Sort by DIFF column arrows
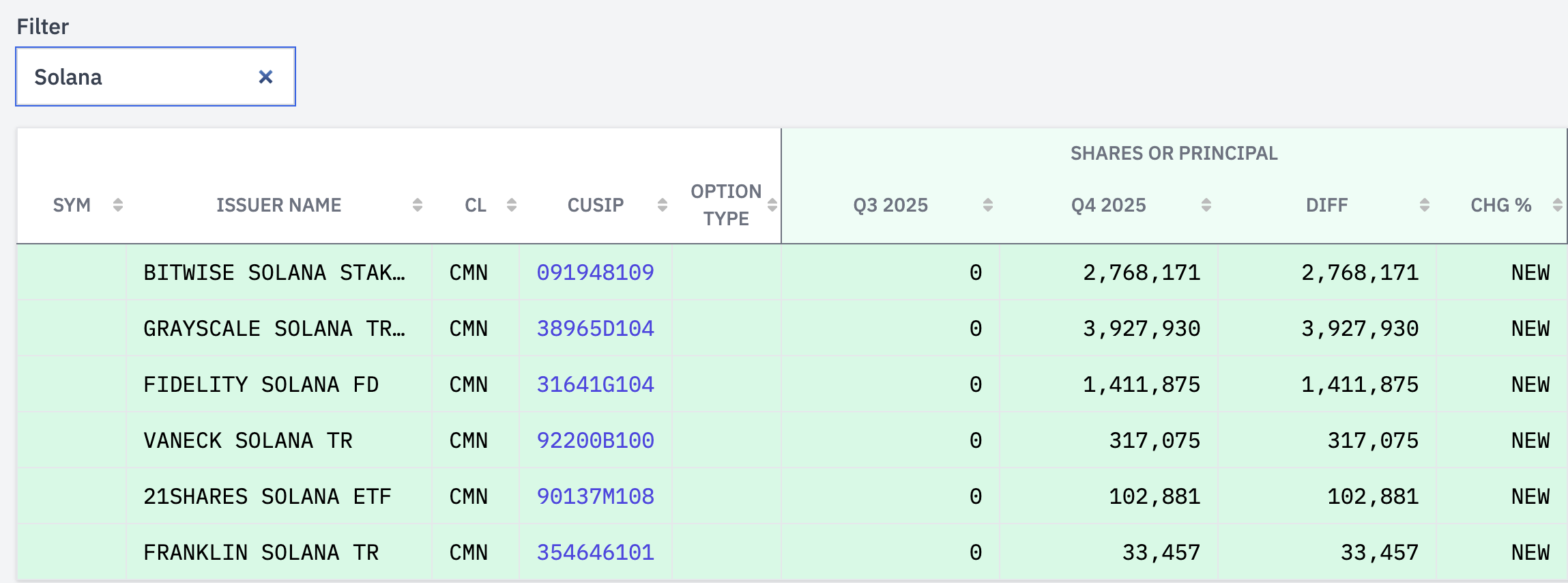The width and height of the screenshot is (1568, 583). pos(1424,205)
